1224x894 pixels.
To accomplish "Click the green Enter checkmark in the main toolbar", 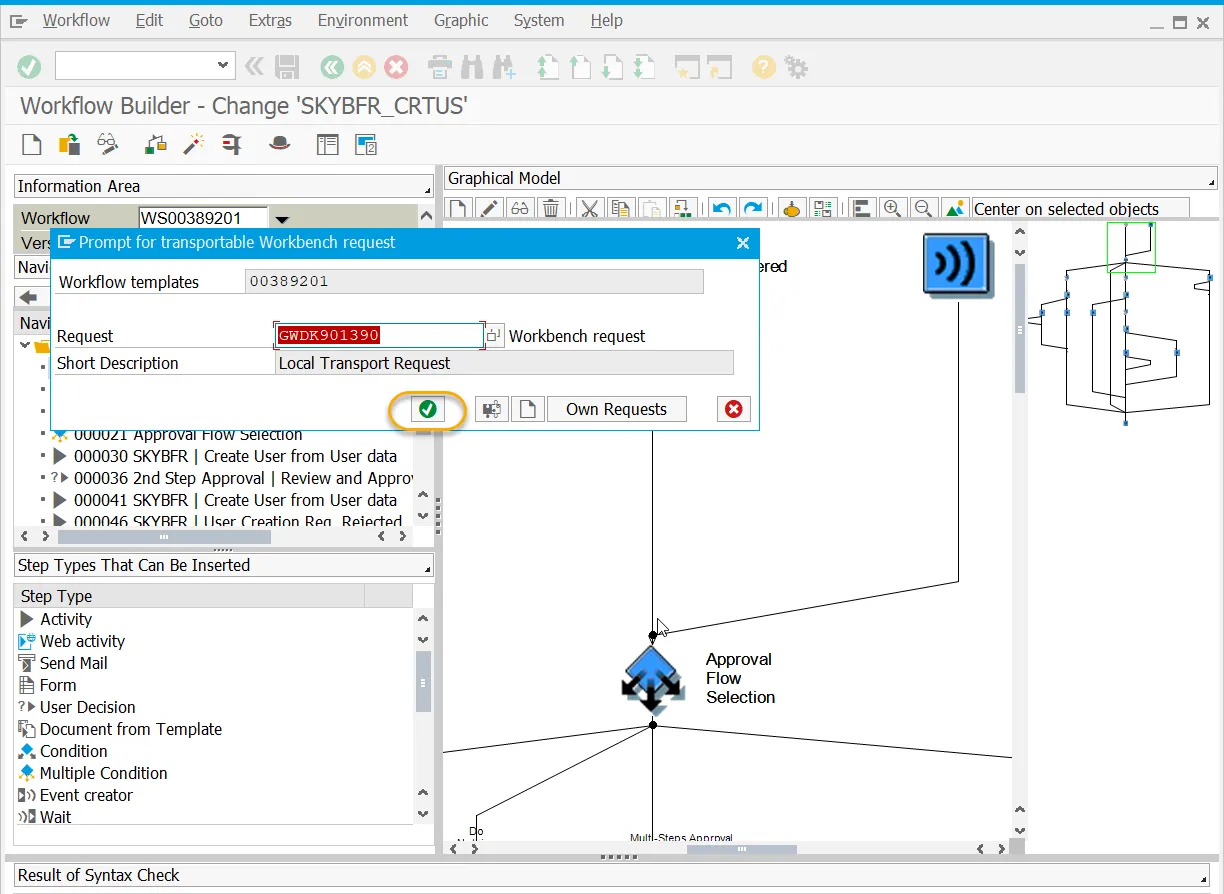I will tap(30, 67).
